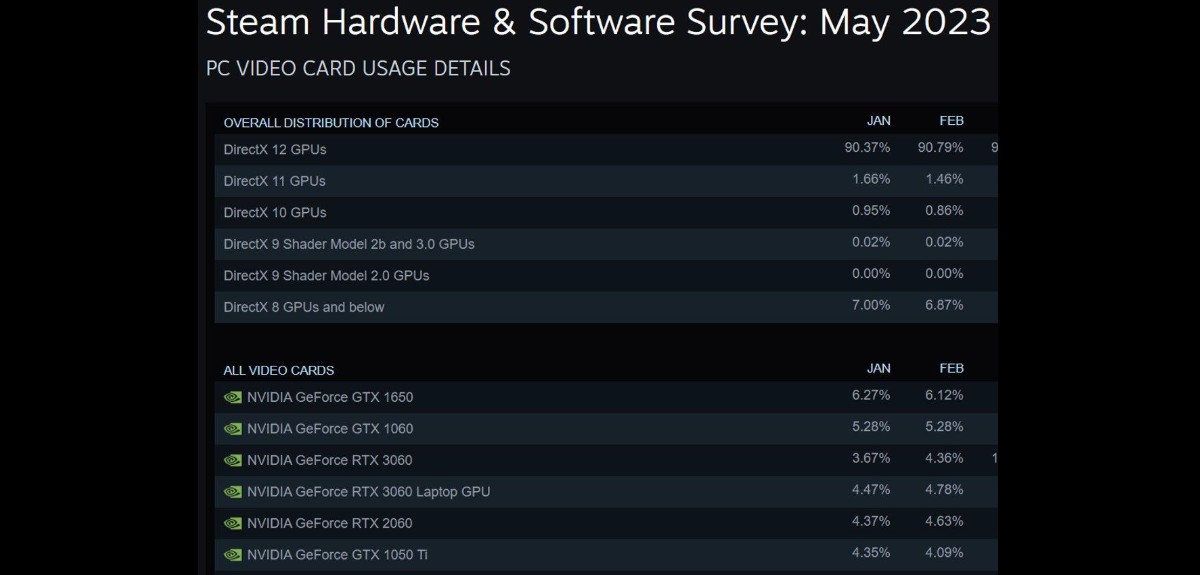This screenshot has width=1200, height=575.
Task: Click NVIDIA logo beside GTX 1050 Ti
Action: click(x=232, y=555)
